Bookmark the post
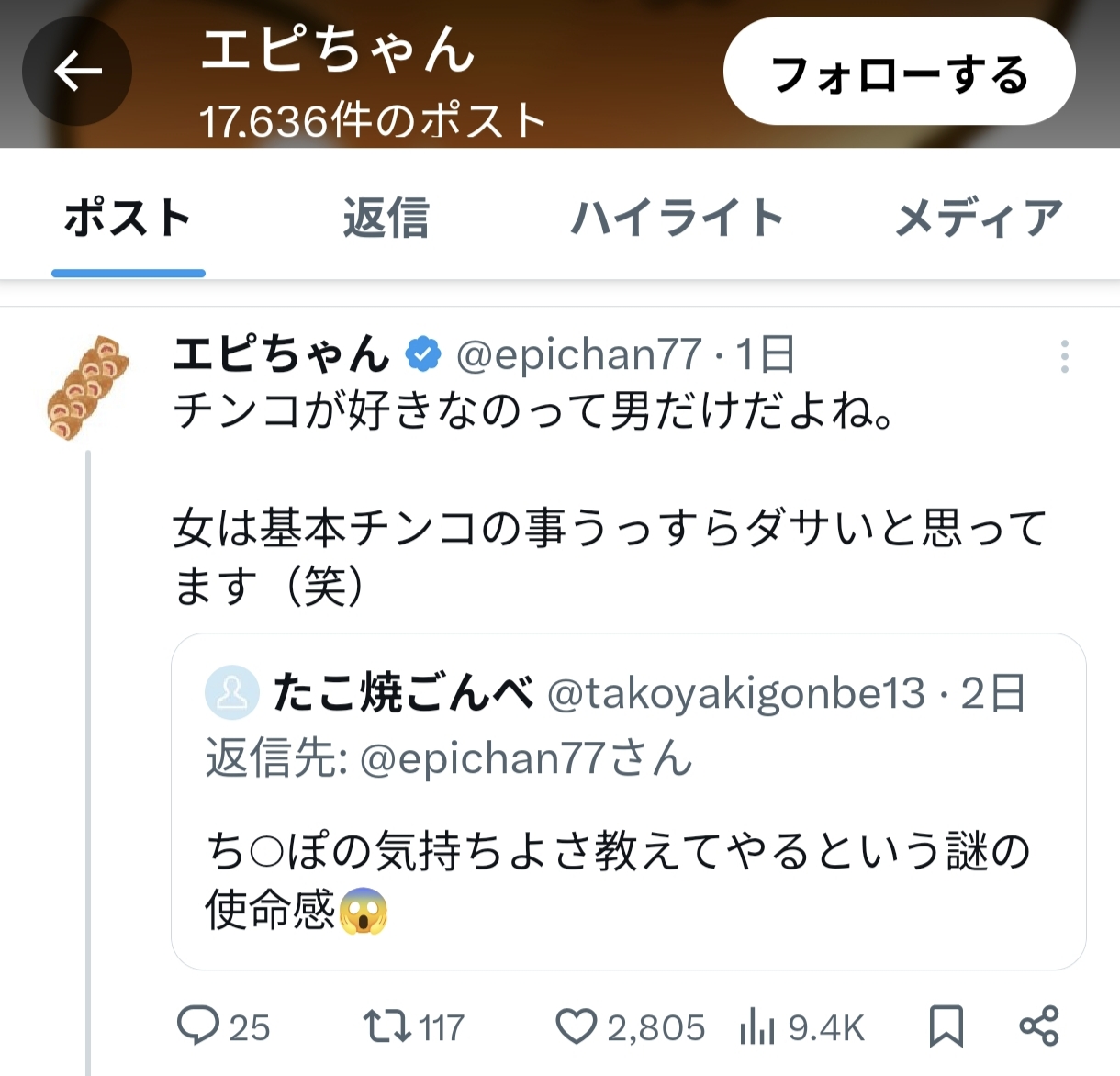1120x1076 pixels. [946, 1026]
